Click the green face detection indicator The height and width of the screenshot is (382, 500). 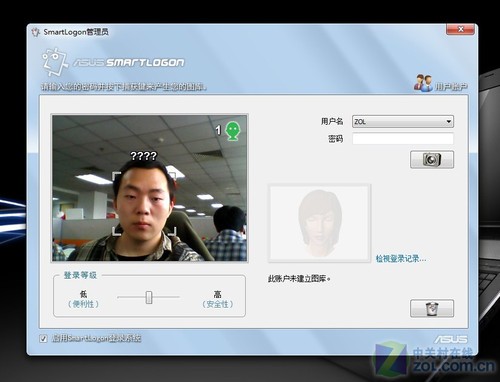click(232, 131)
